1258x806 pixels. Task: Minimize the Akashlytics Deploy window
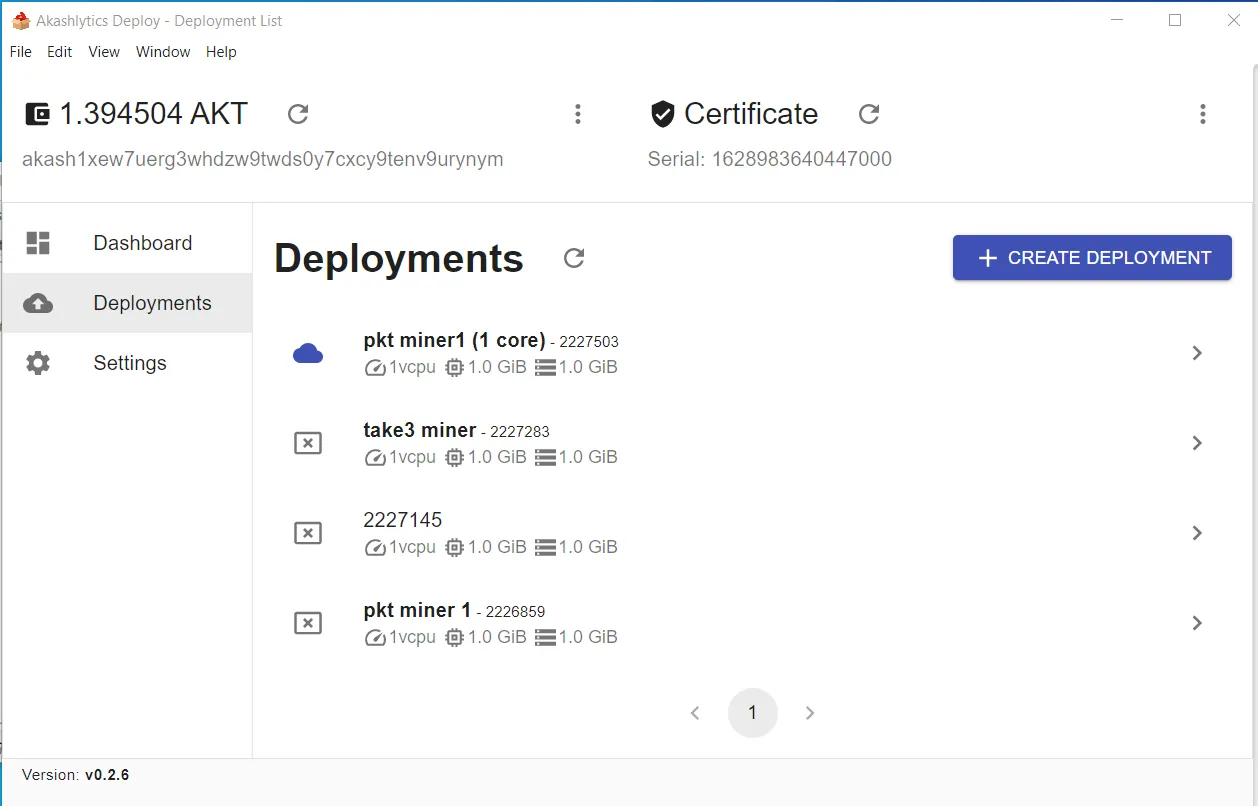click(x=1117, y=20)
